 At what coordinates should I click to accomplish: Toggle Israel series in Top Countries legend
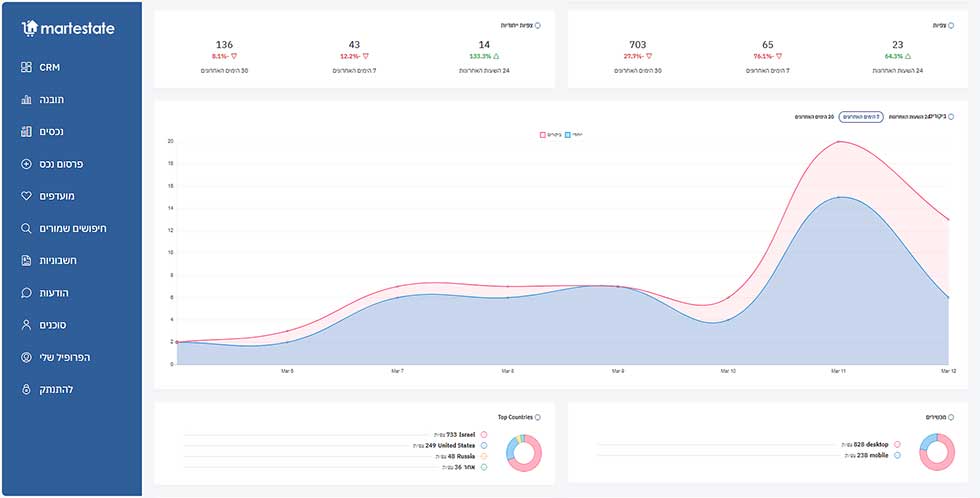tap(484, 434)
